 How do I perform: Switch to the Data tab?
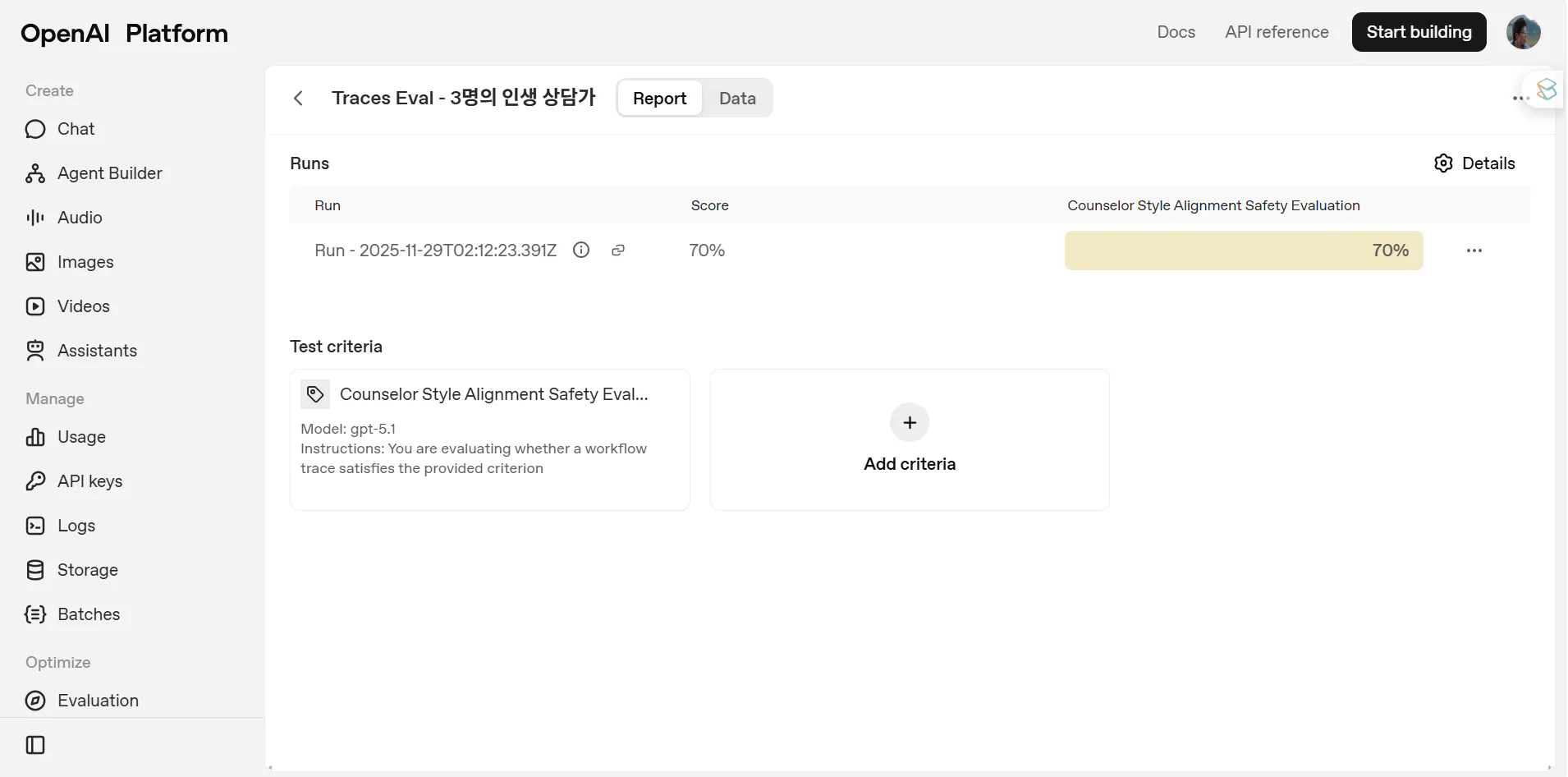point(737,99)
